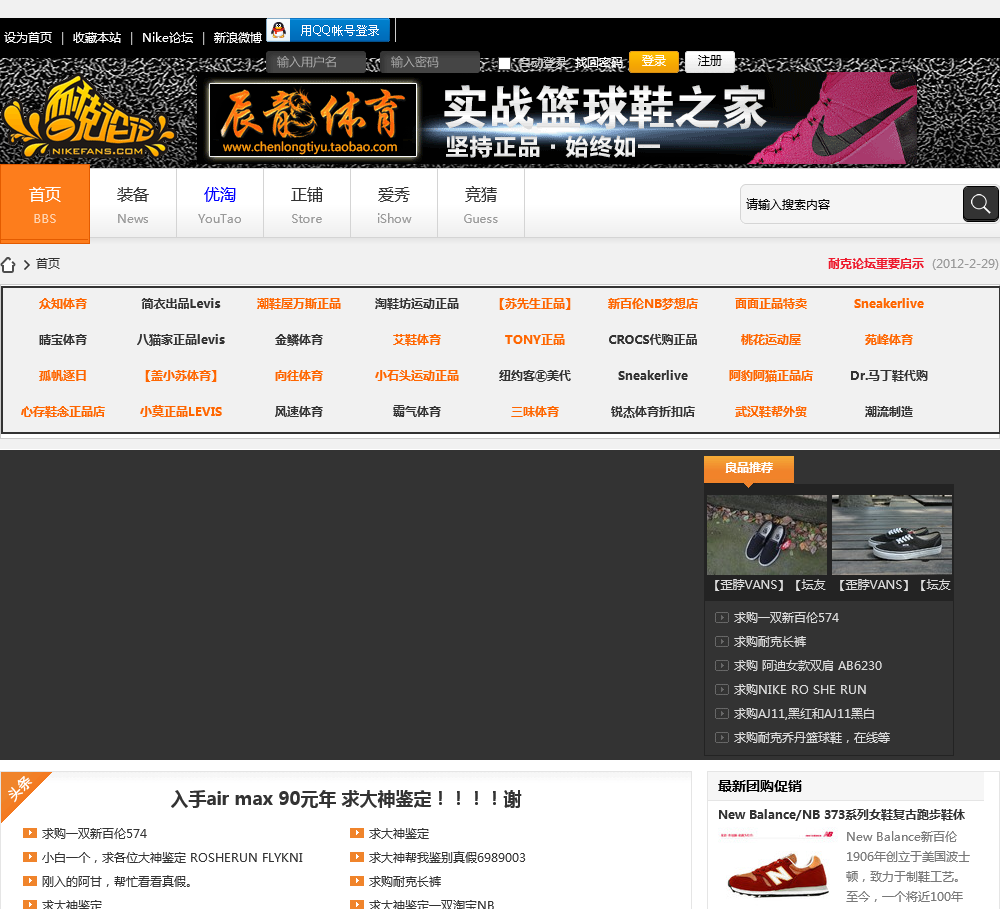1000x909 pixels.
Task: Open left 歪脖VANS slip-on shoes thumbnail
Action: (767, 535)
